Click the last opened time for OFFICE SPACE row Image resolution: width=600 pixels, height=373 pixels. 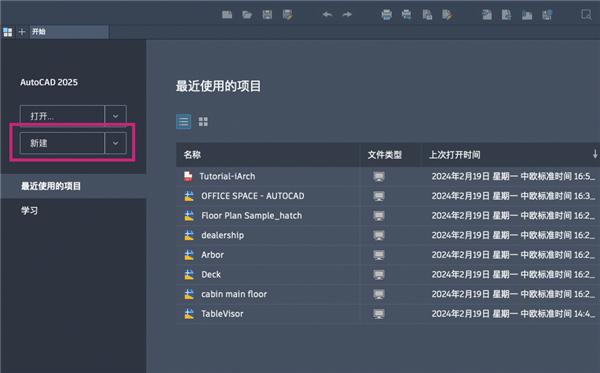(x=513, y=196)
